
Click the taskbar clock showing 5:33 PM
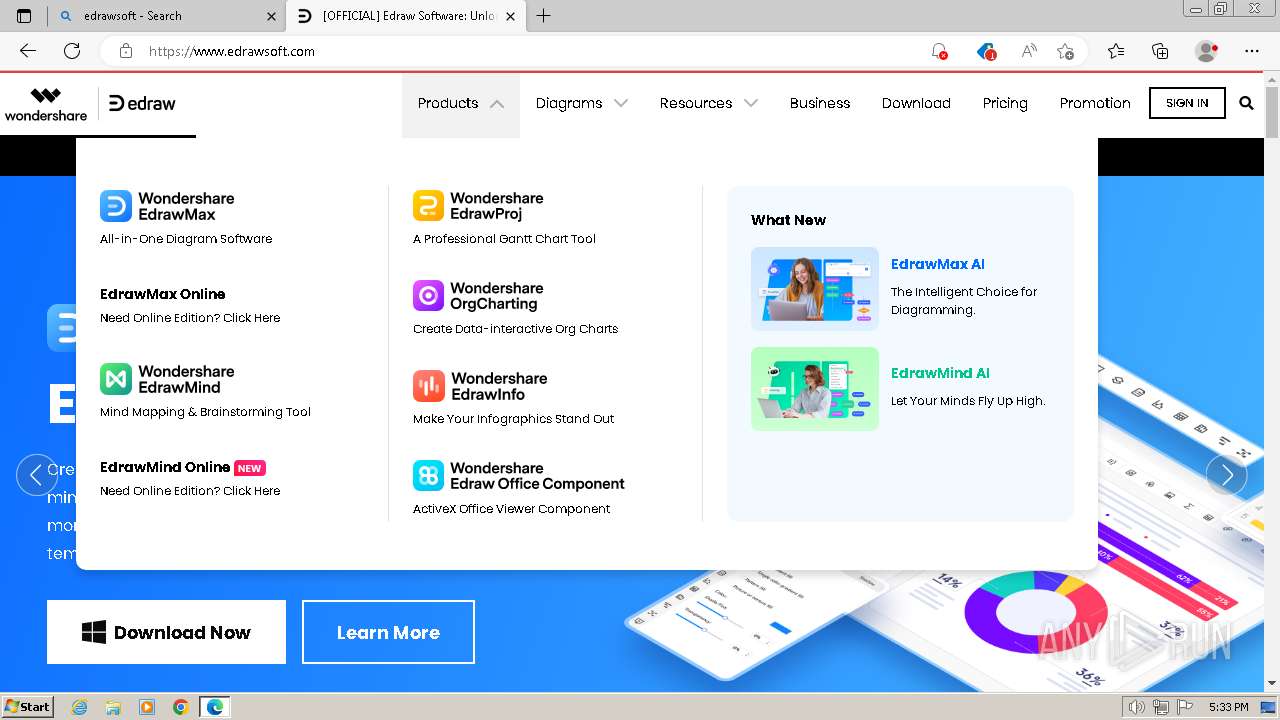click(1228, 707)
